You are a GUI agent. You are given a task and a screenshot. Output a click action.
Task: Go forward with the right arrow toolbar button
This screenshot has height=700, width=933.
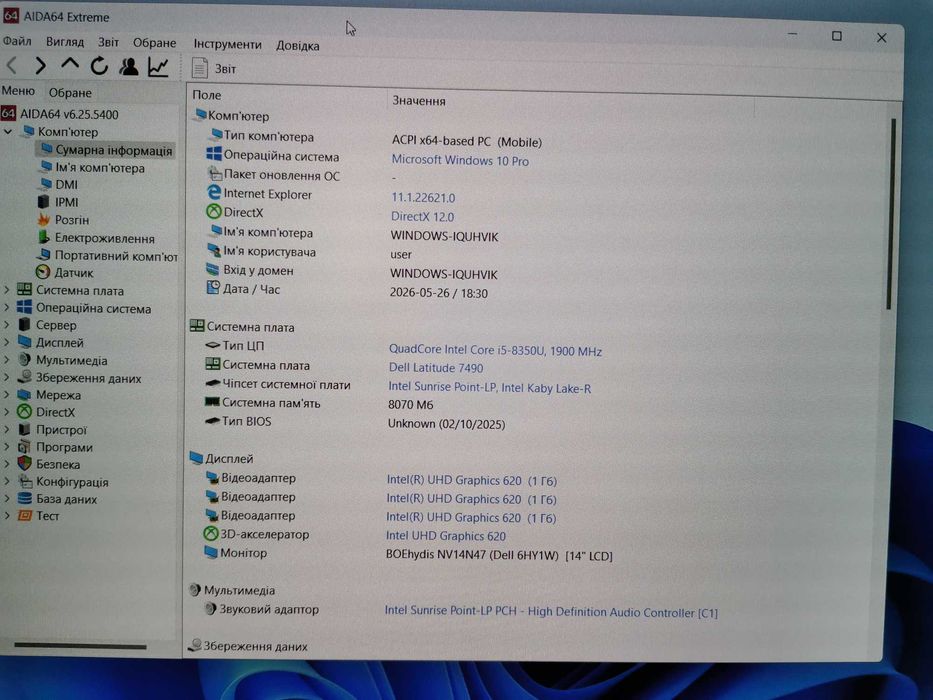(40, 65)
